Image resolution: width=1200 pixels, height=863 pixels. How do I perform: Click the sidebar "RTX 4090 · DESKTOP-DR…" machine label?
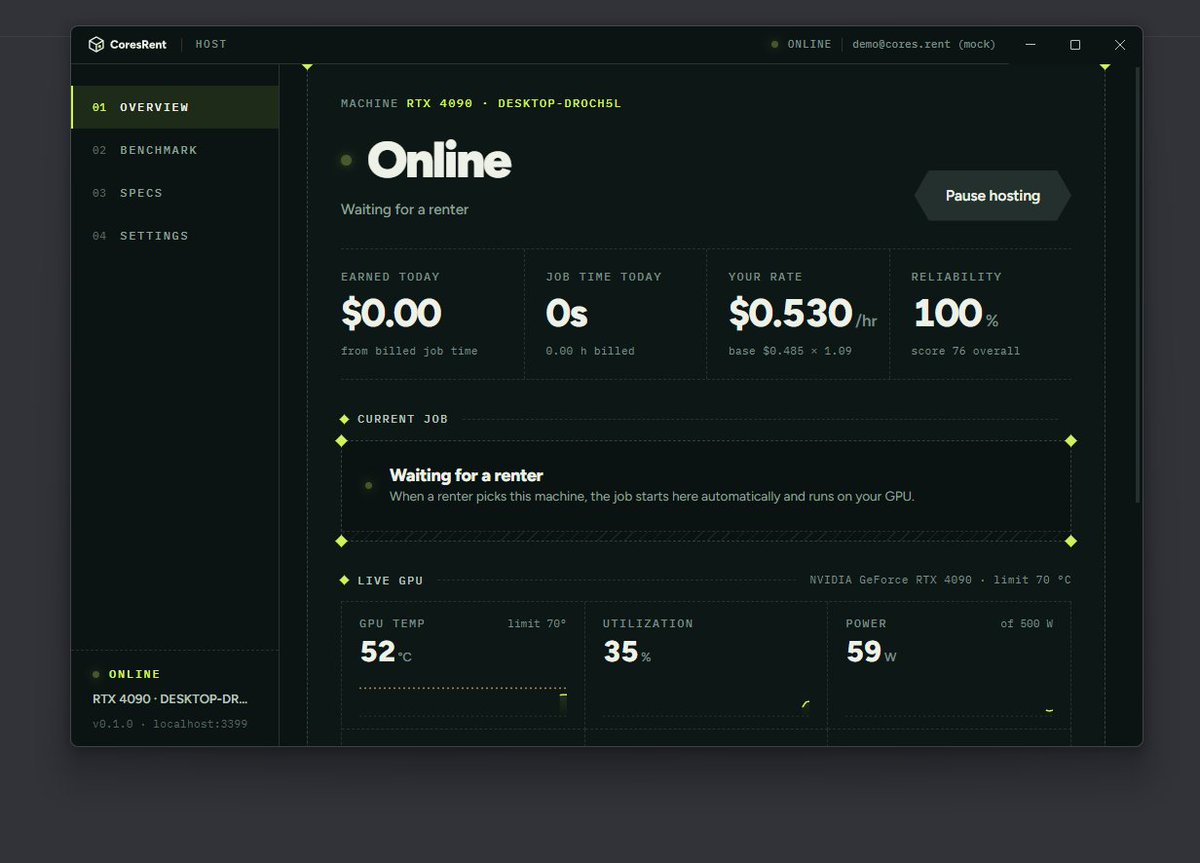coord(170,699)
